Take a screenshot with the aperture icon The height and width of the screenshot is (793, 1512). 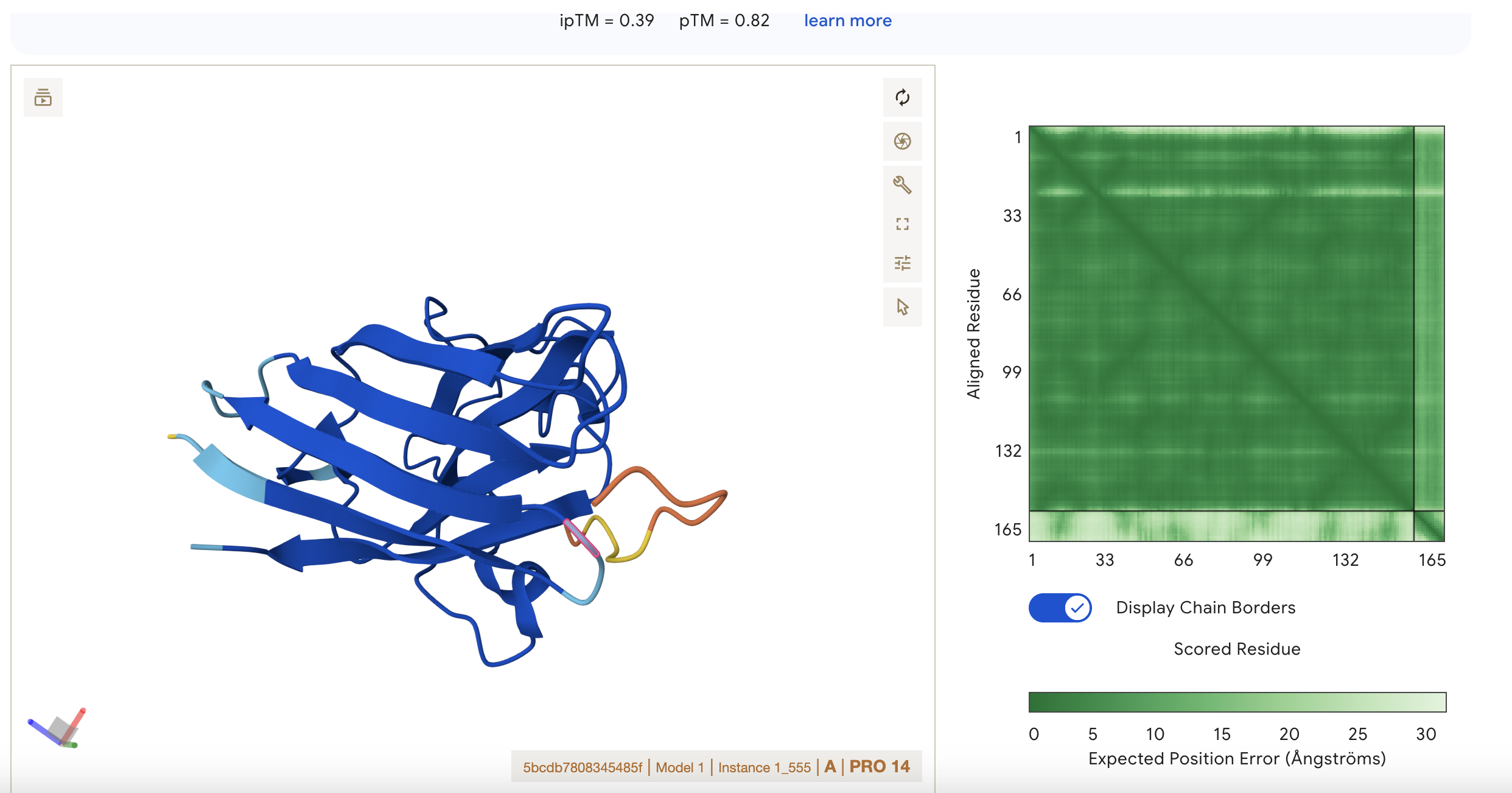point(902,141)
